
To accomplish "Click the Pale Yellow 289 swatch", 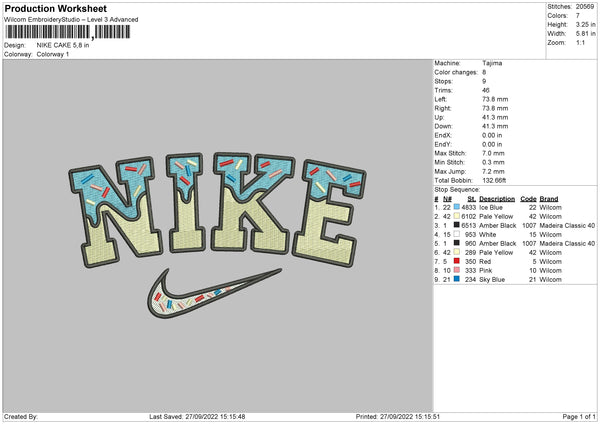I will point(457,252).
